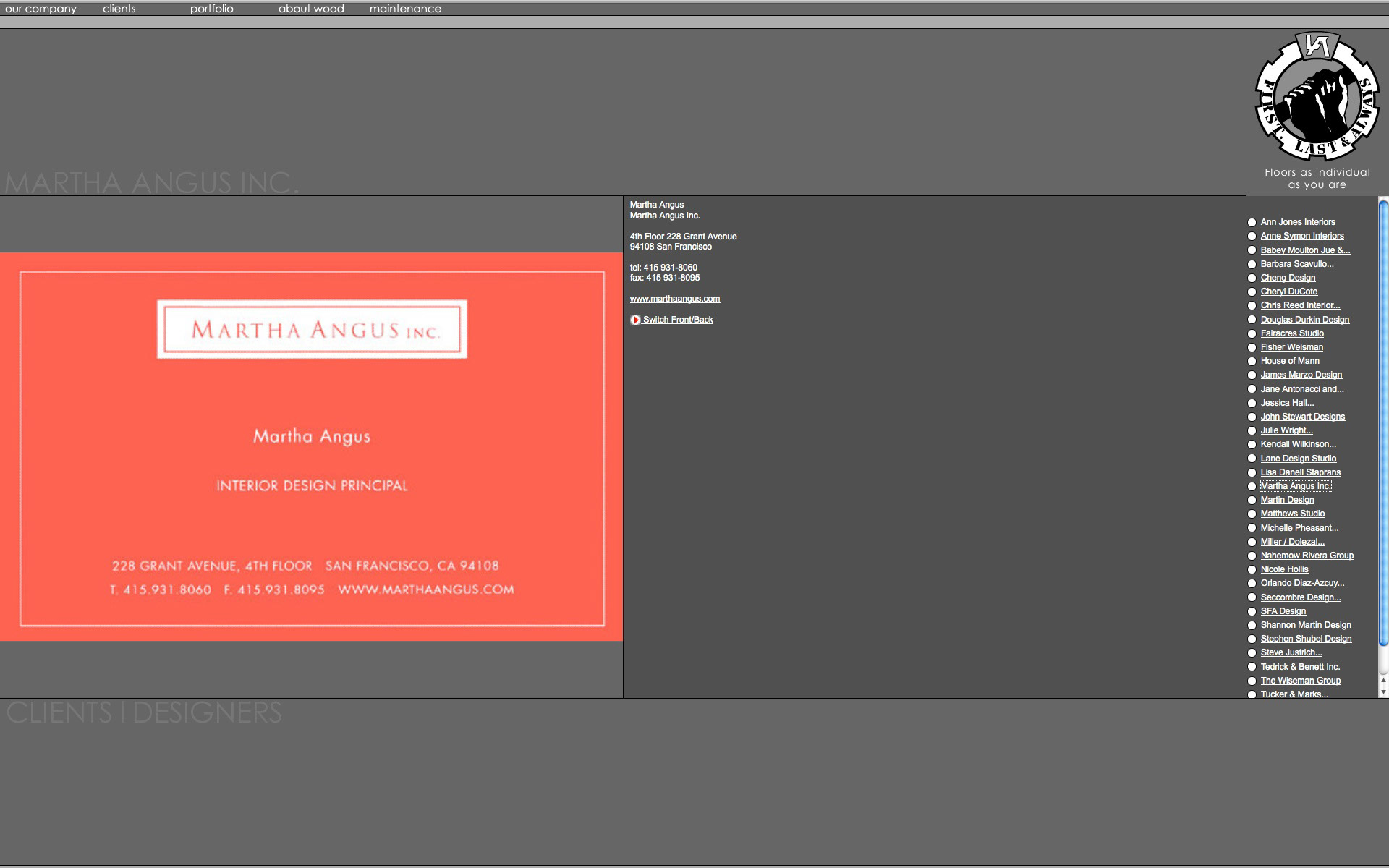This screenshot has width=1389, height=868.
Task: Open the Cheryl DuCote link
Action: point(1289,292)
